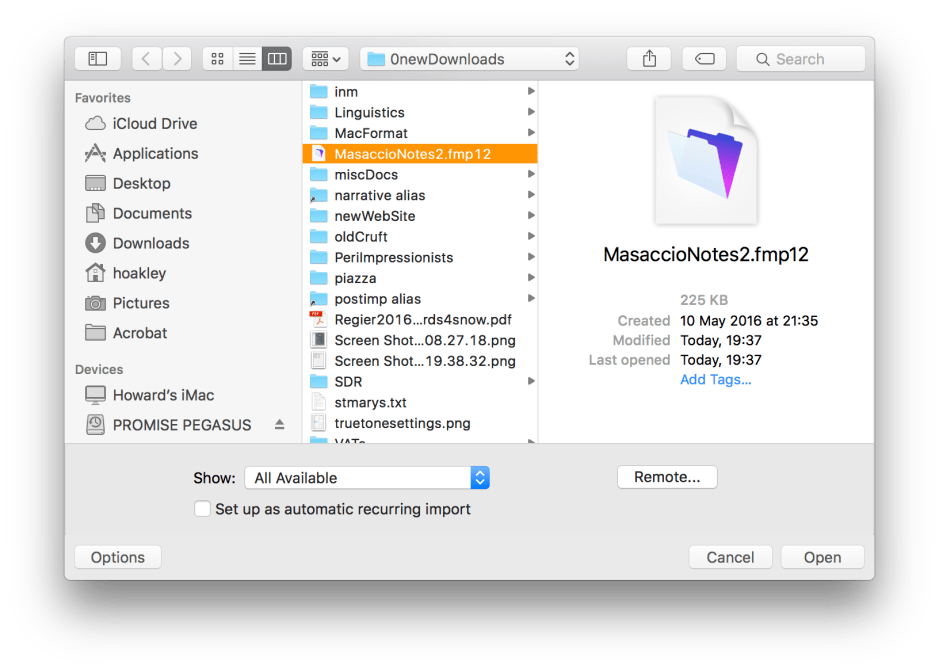The image size is (939, 672).
Task: Switch to icon view mode
Action: click(217, 59)
